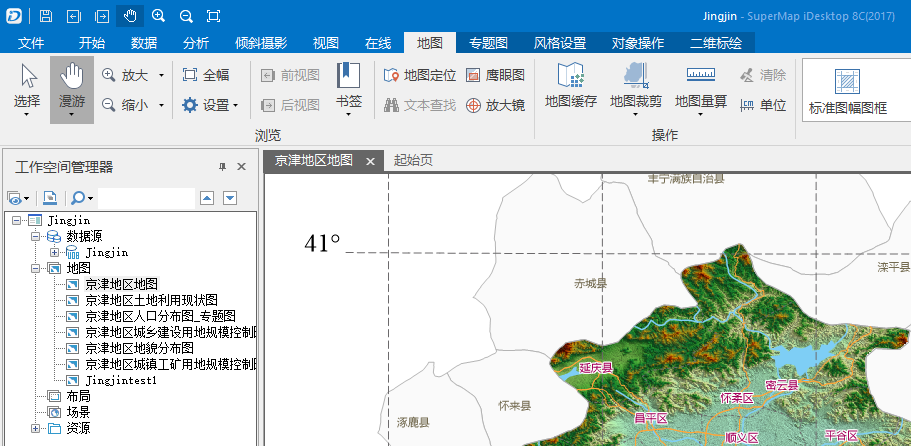This screenshot has width=911, height=446.
Task: Click the next view arrow in title bar
Action: pos(102,16)
